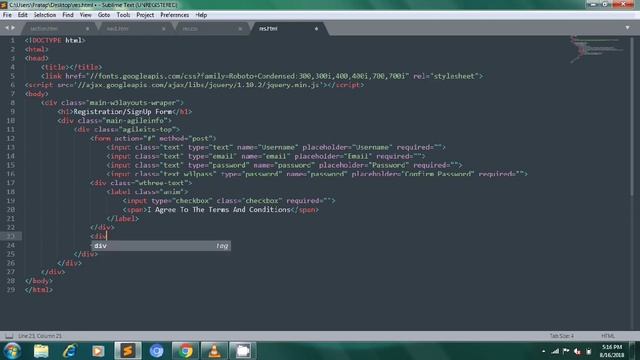Open the Action Center flag icon
Image resolution: width=640 pixels, height=360 pixels.
(x=566, y=351)
